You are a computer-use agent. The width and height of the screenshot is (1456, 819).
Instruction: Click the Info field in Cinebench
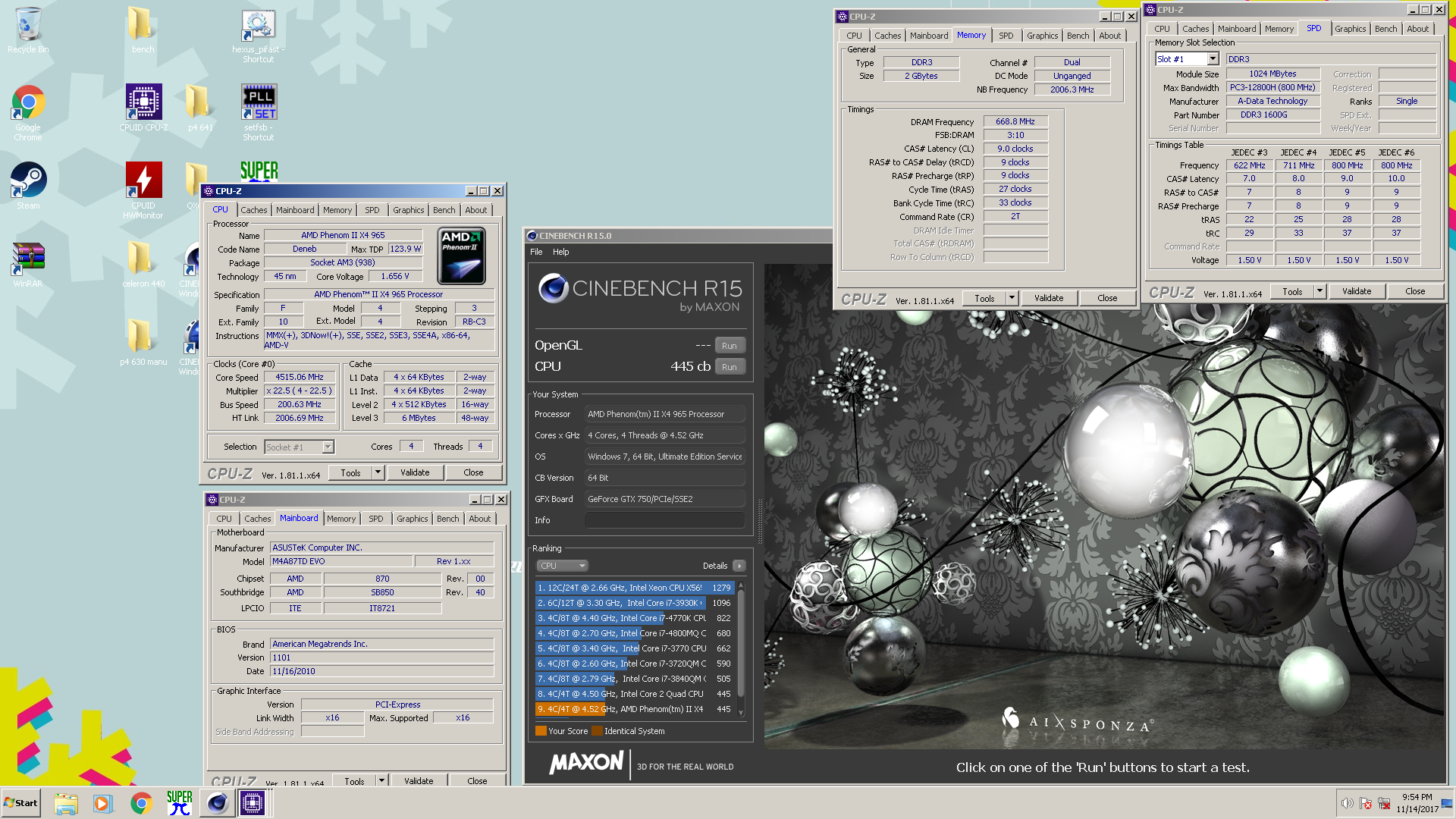(x=664, y=520)
